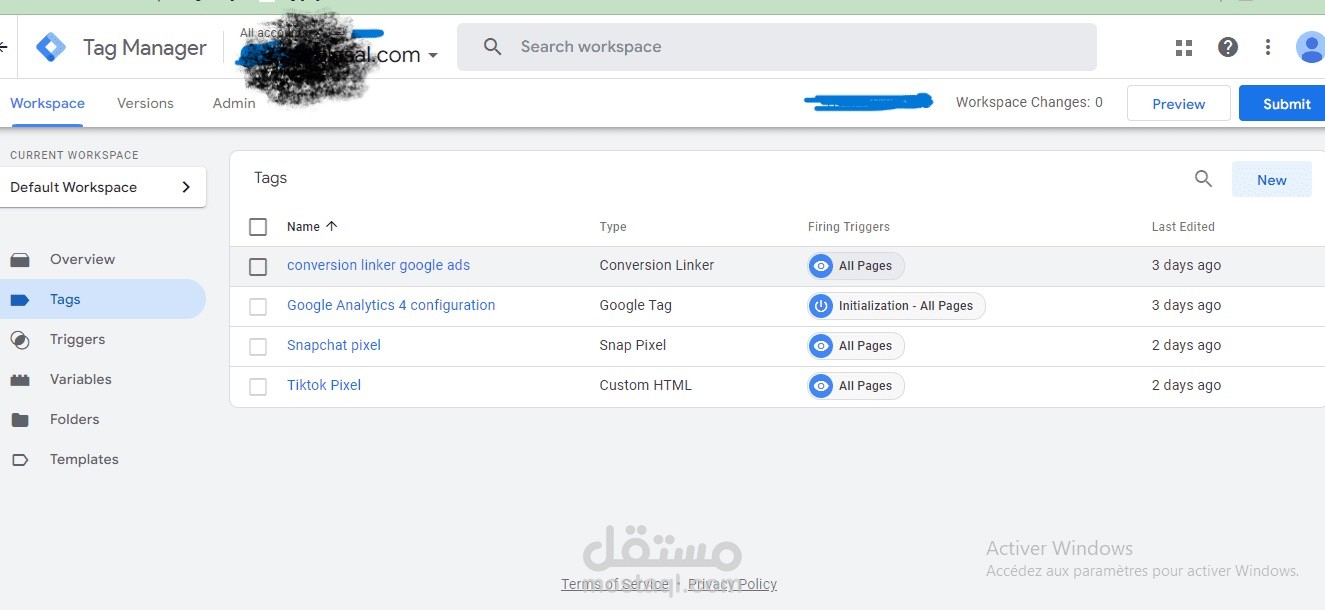Click the Tag Manager logo icon
The image size is (1325, 610).
pyautogui.click(x=51, y=47)
